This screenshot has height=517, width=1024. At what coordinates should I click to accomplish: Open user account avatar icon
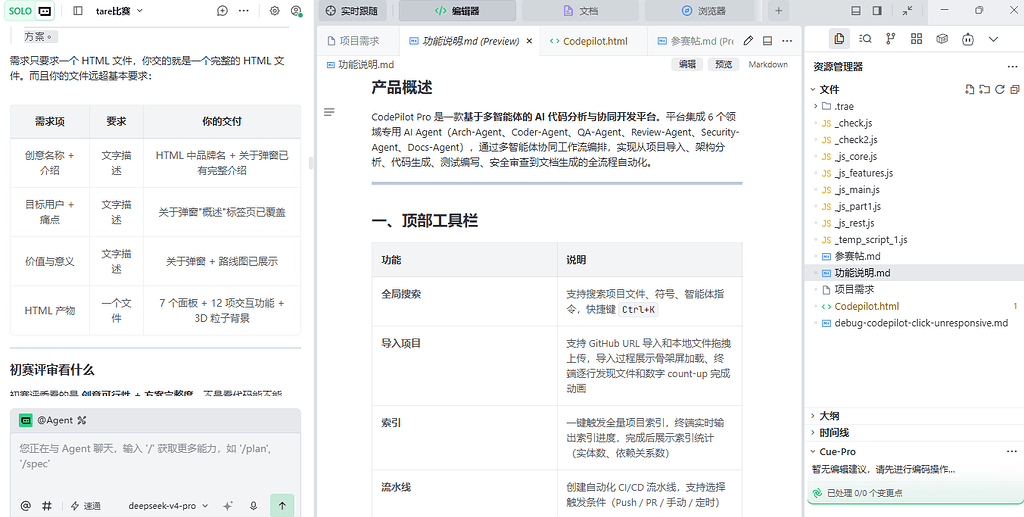(296, 10)
